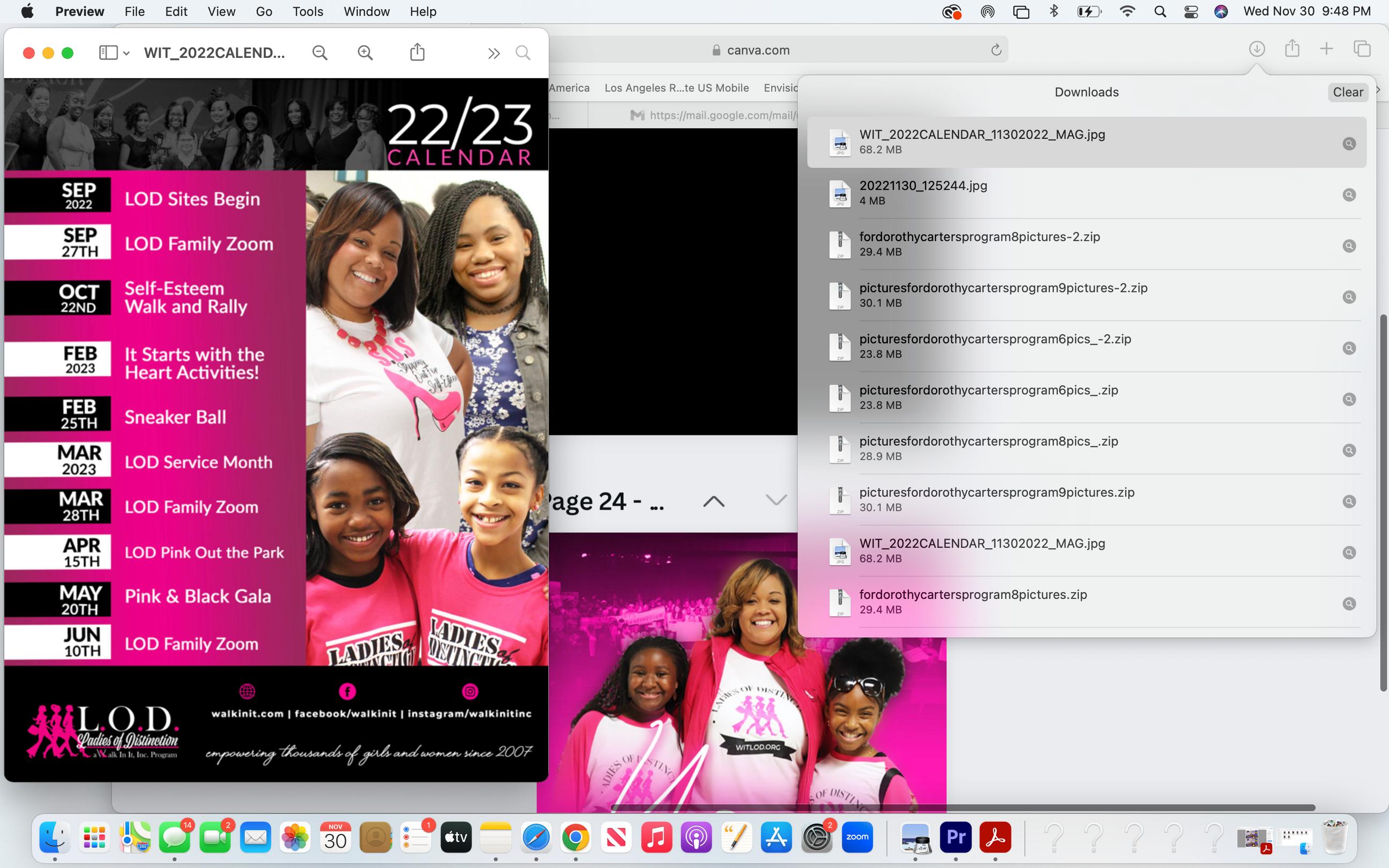
Task: Open macOS Control Center toggle icon
Action: coord(1191,11)
